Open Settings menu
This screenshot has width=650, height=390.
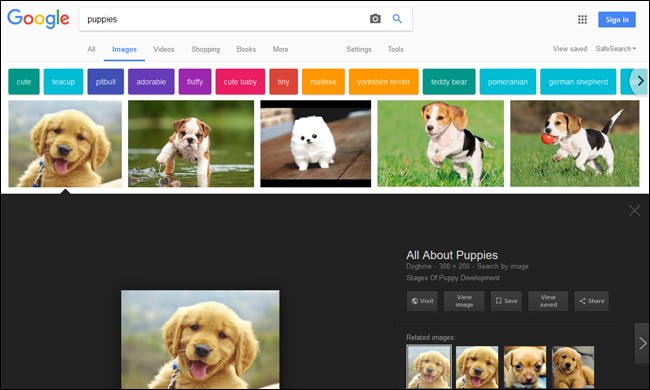[359, 49]
